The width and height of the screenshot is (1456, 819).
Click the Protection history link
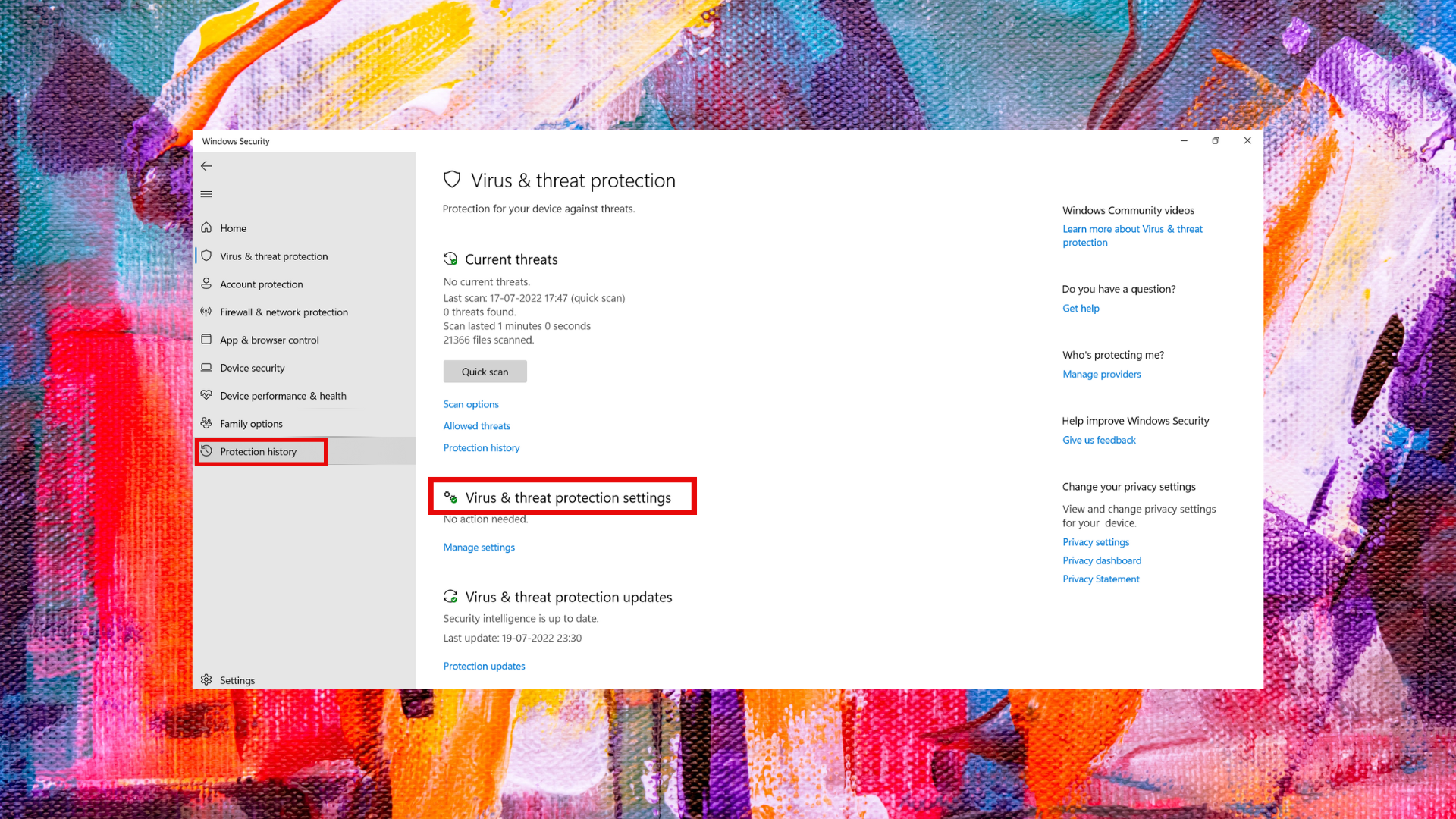(x=481, y=447)
